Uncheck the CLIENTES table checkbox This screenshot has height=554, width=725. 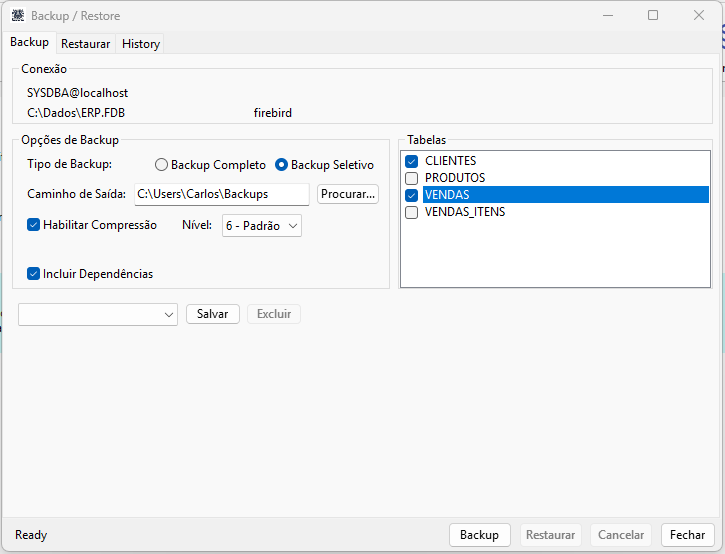click(x=412, y=161)
